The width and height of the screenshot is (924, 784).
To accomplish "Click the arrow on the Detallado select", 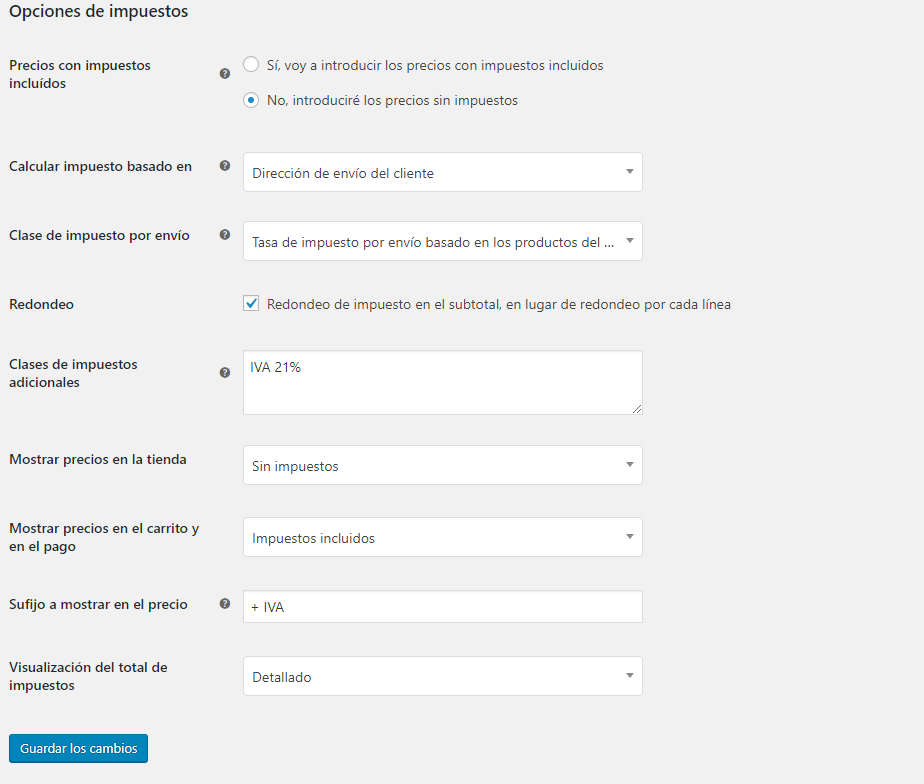I will (x=630, y=676).
